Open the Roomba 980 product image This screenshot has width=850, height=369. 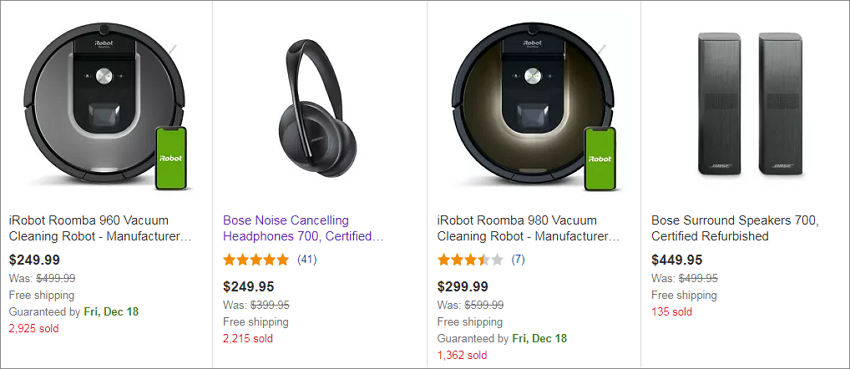533,107
